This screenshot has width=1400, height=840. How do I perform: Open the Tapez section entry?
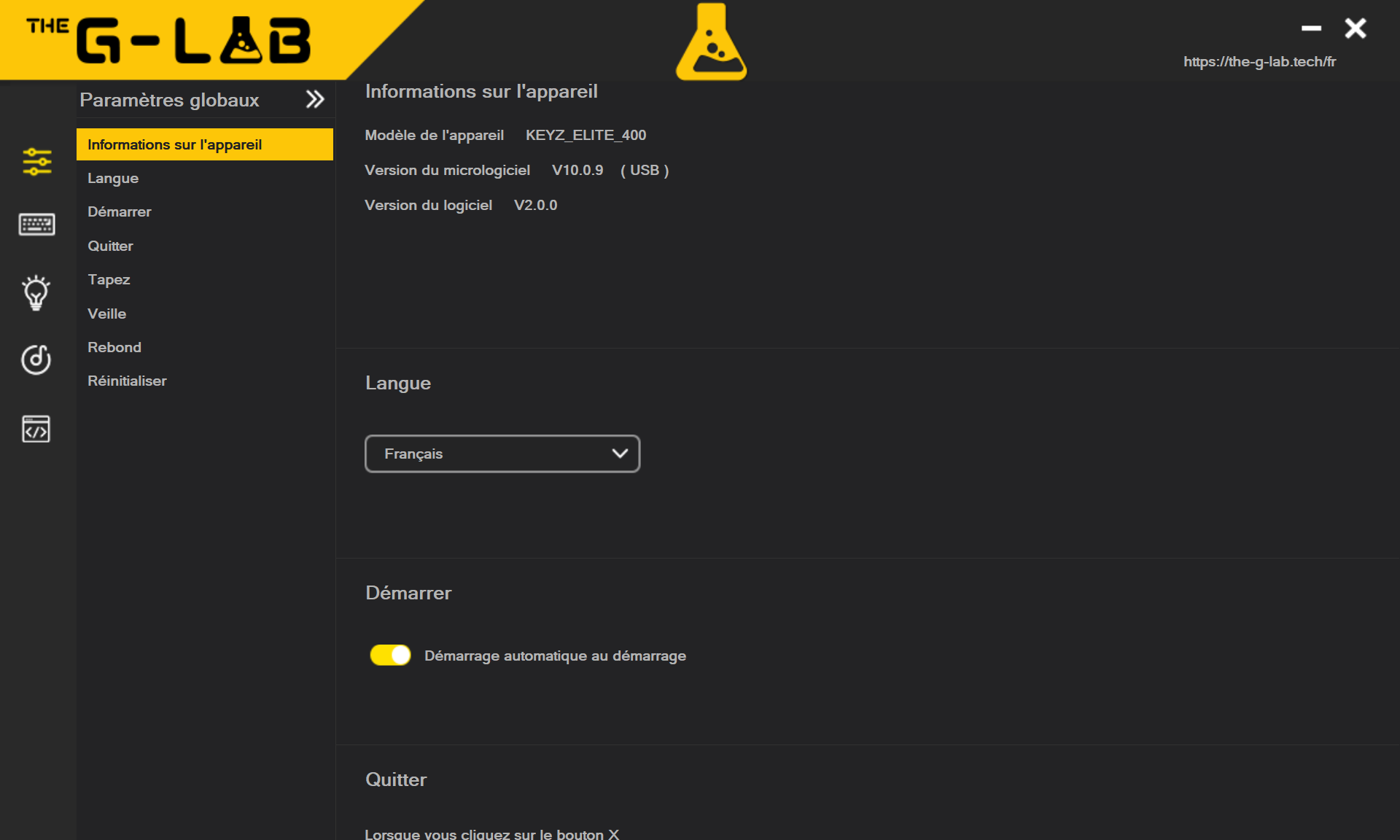pos(109,279)
